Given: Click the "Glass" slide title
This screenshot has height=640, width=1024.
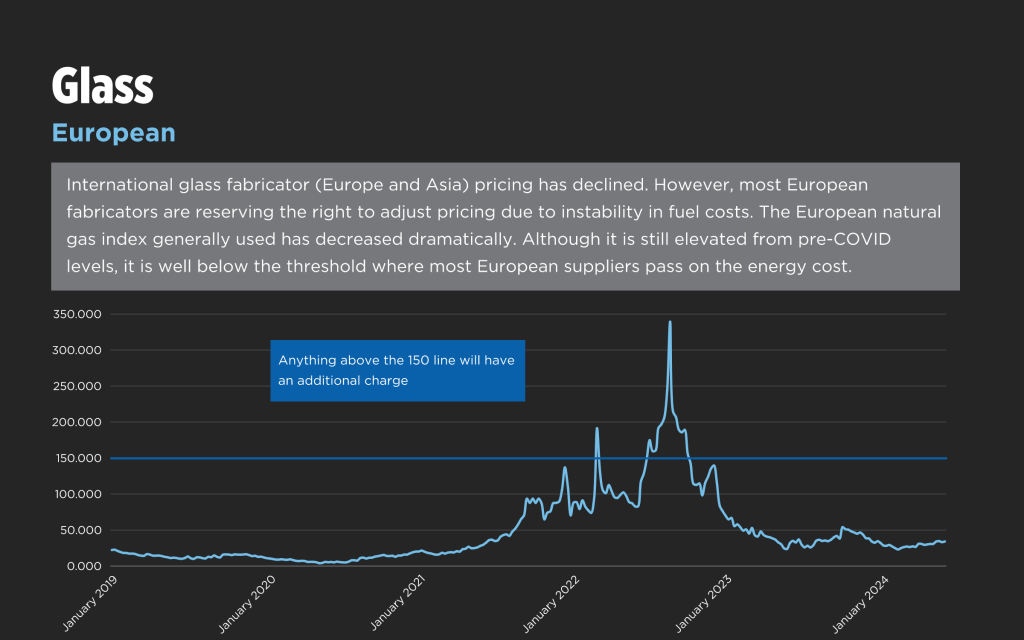Looking at the screenshot, I should click(102, 87).
